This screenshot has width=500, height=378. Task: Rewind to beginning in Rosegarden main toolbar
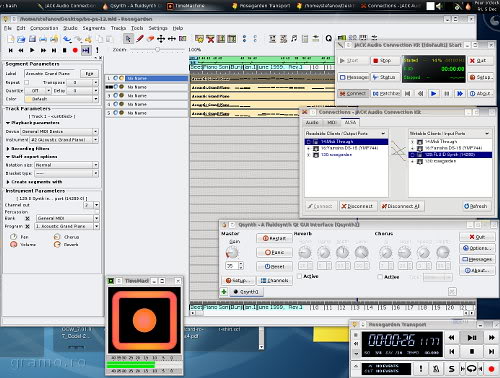click(x=11, y=50)
